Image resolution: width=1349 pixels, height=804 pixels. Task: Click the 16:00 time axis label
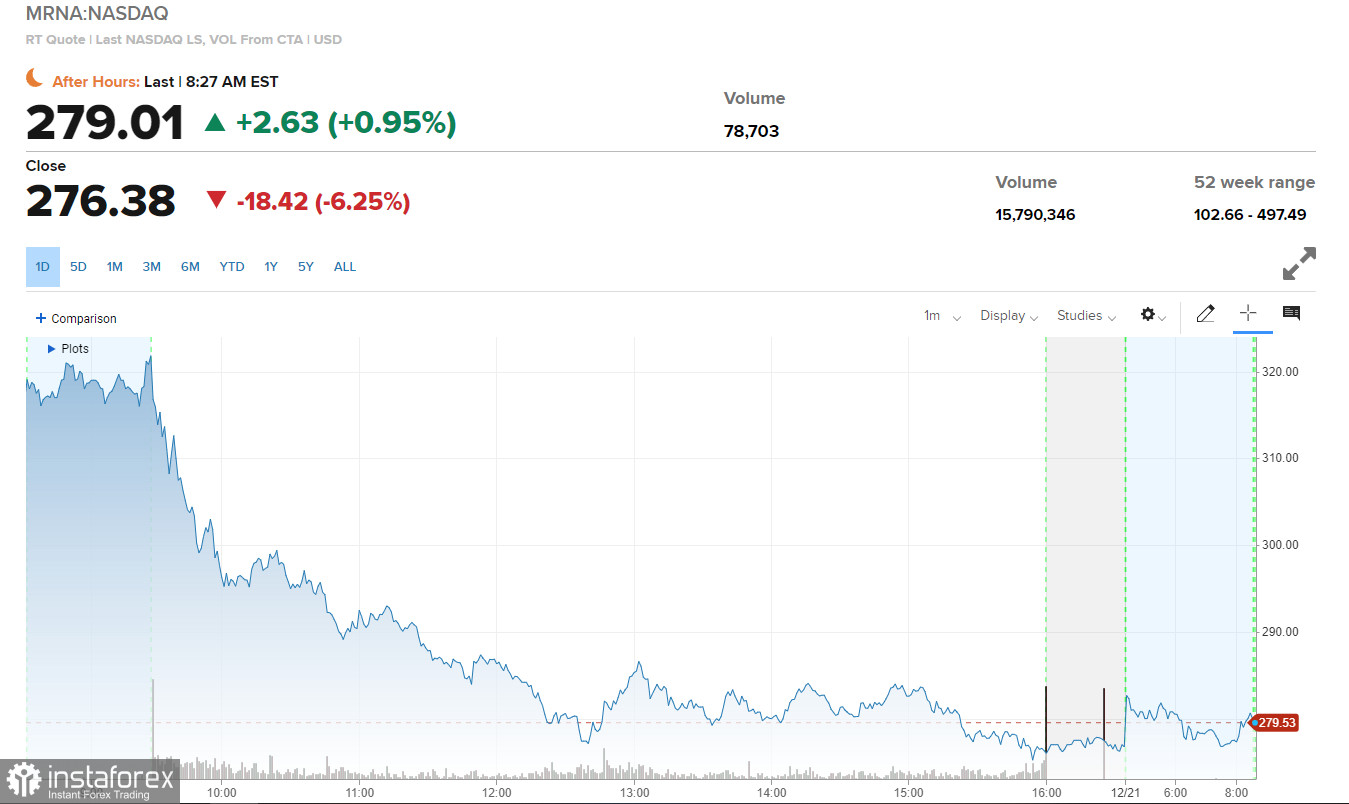point(1046,793)
